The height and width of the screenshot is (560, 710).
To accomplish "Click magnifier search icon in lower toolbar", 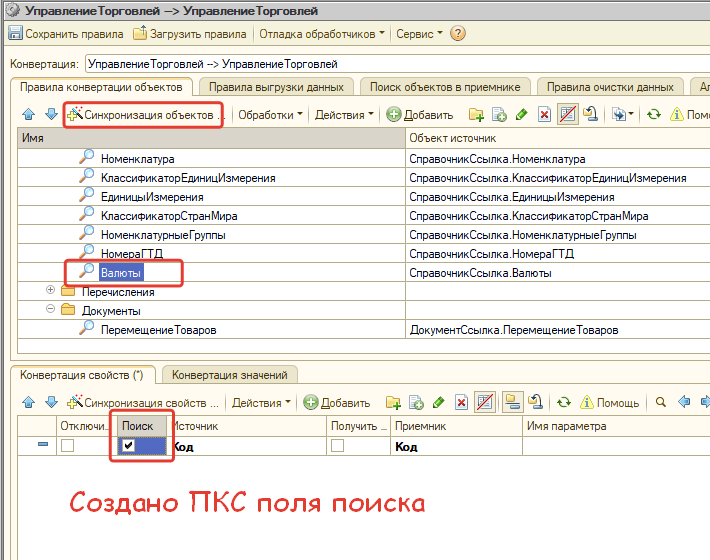I will (661, 402).
